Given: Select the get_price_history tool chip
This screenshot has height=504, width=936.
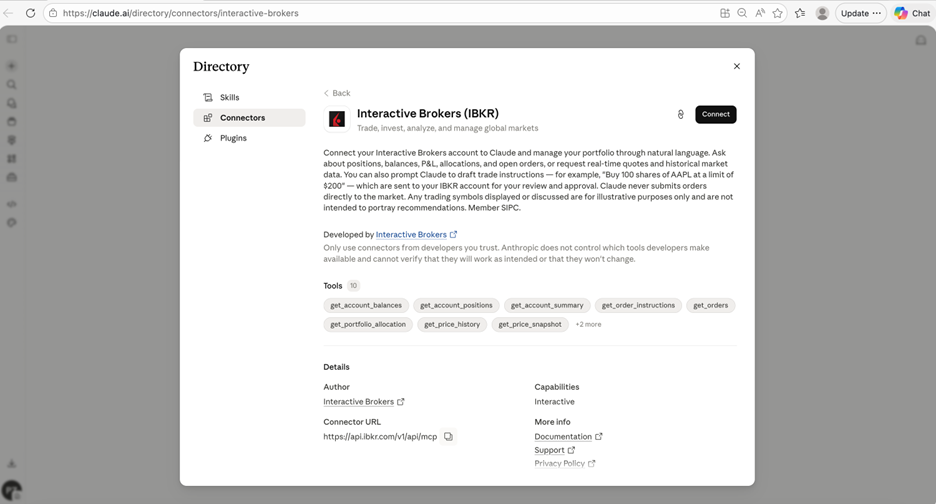Looking at the screenshot, I should pyautogui.click(x=452, y=324).
